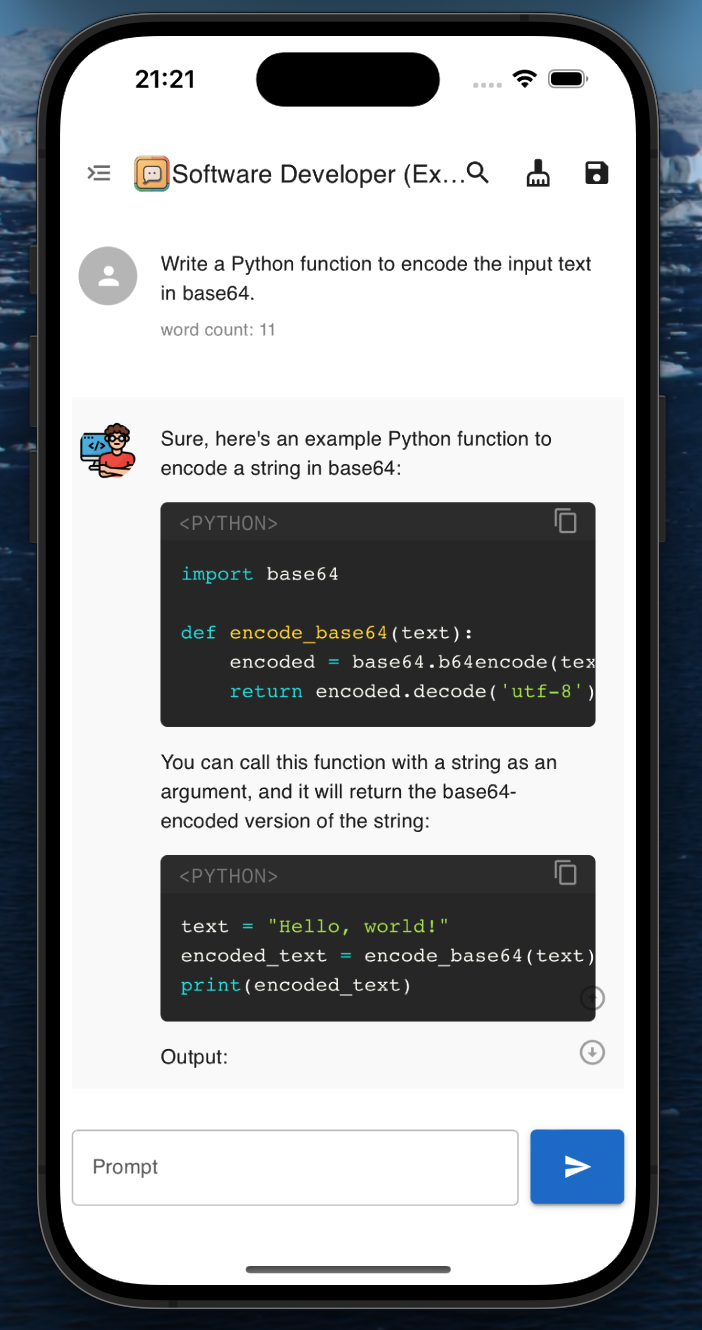Tap the home indicator bar
702x1330 pixels.
coord(347,1270)
